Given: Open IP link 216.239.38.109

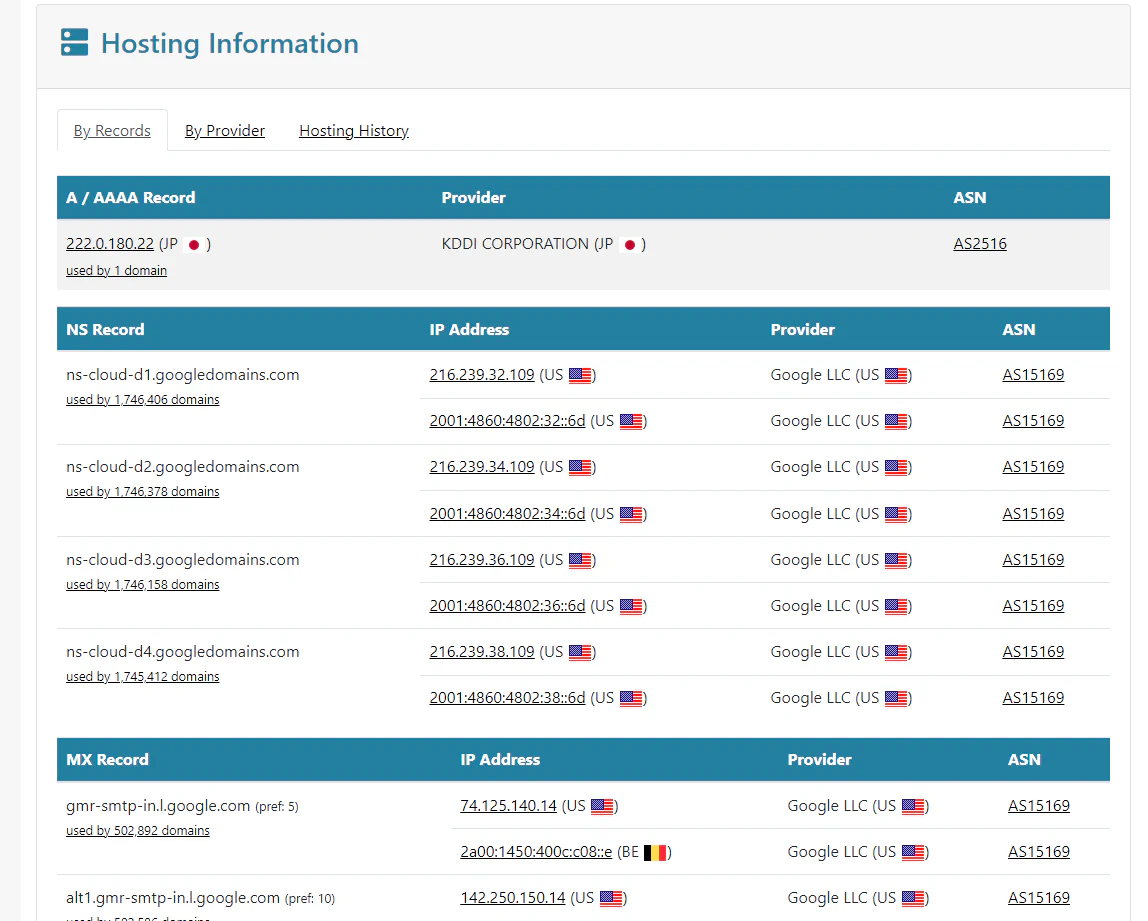Looking at the screenshot, I should [482, 652].
